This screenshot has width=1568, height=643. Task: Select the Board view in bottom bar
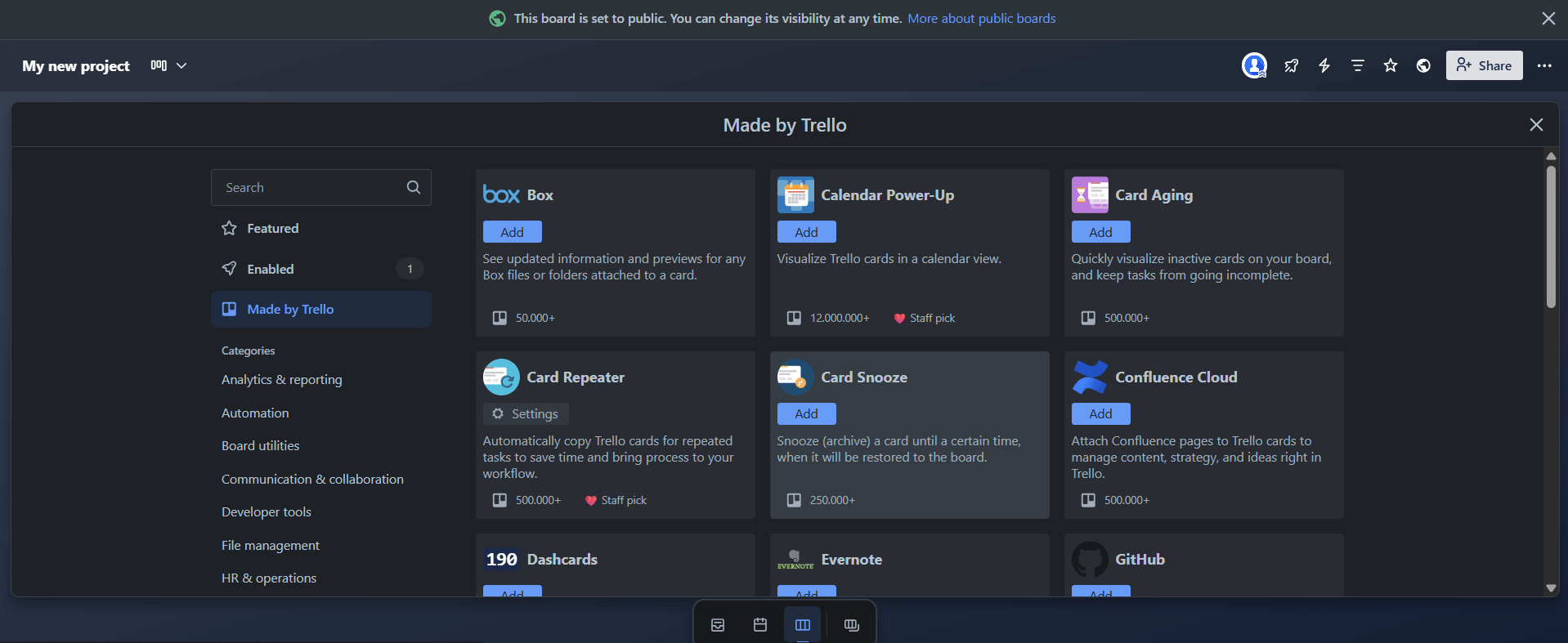click(803, 625)
